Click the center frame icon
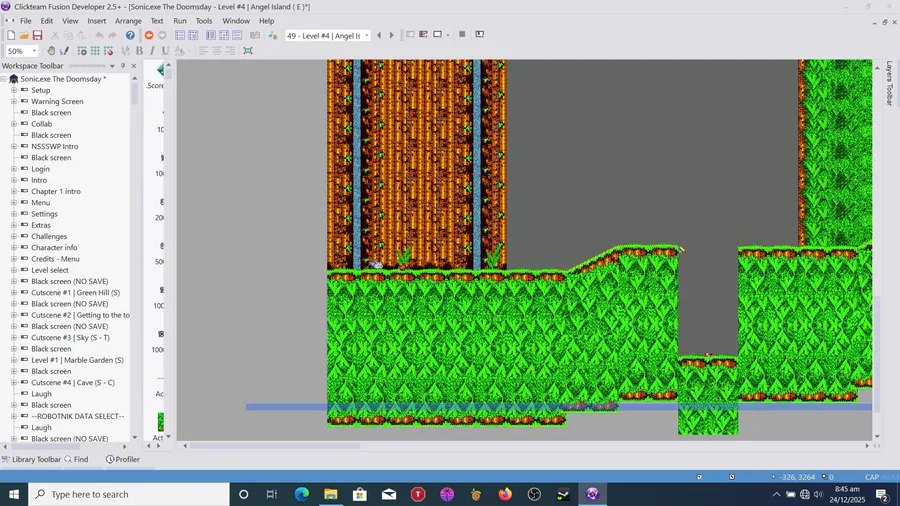 click(248, 51)
